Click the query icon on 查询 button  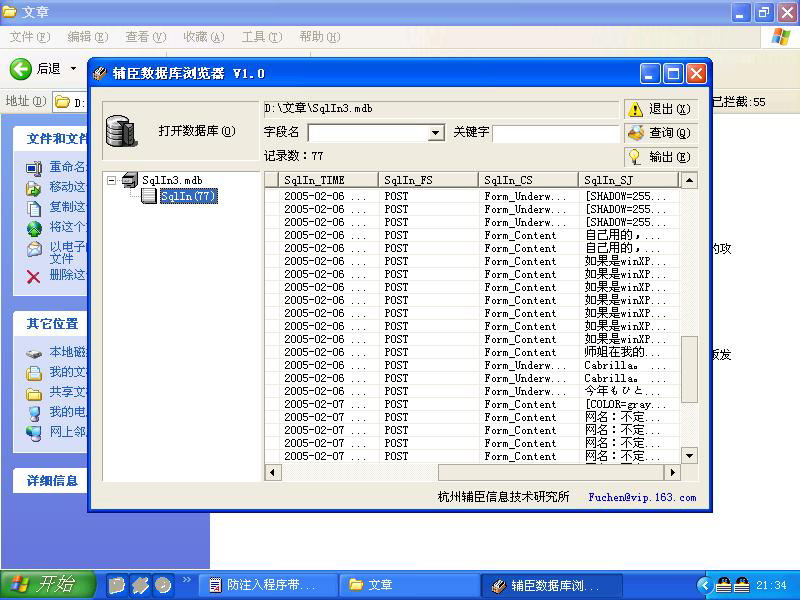[x=636, y=133]
